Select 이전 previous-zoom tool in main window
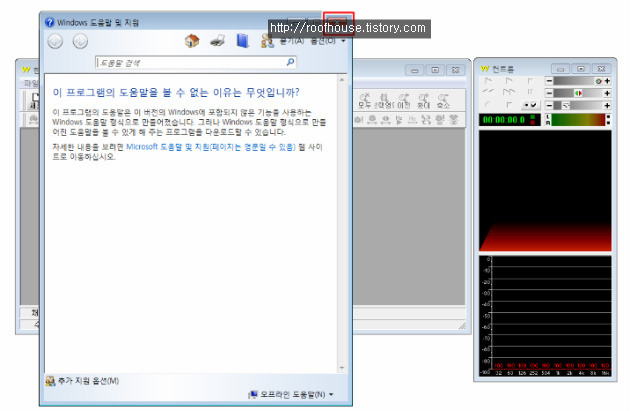Image resolution: width=630 pixels, height=411 pixels. tap(403, 101)
